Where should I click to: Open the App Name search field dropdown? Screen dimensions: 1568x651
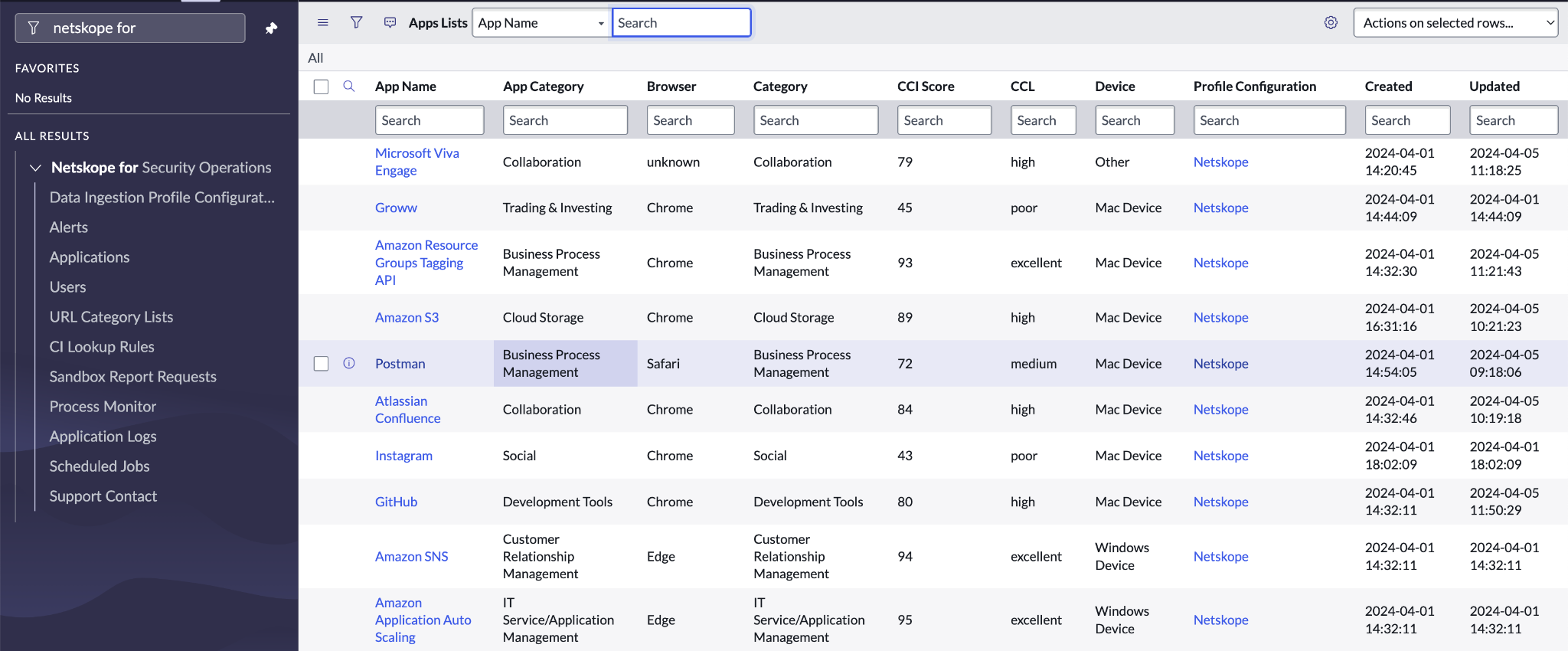click(541, 23)
